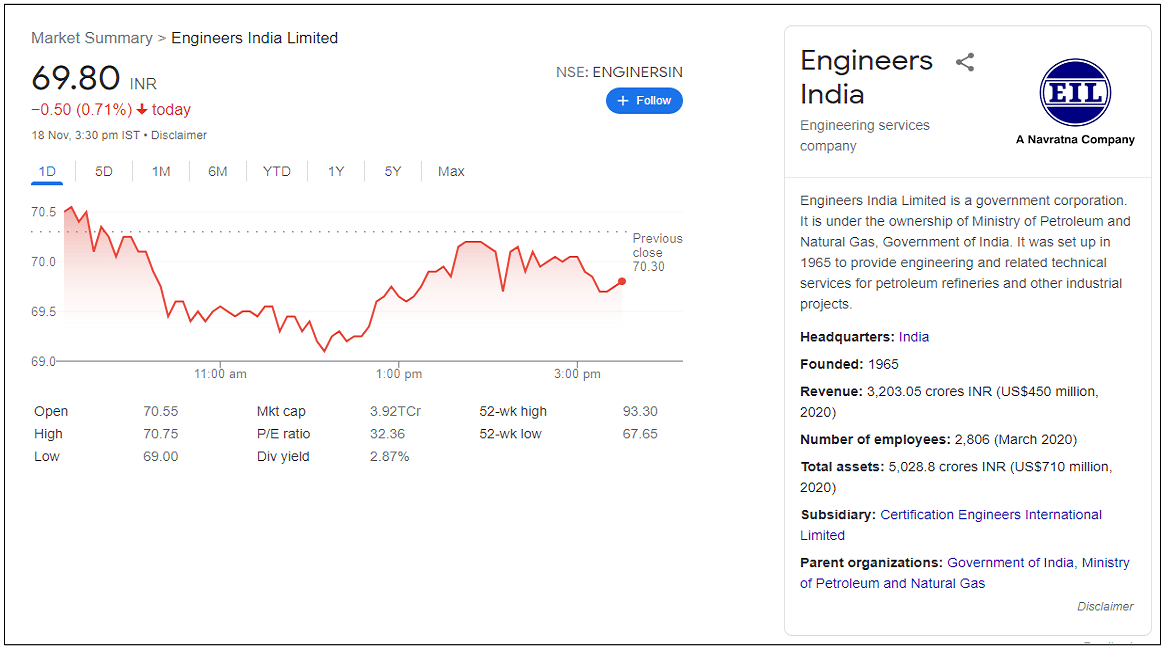Screen dimensions: 1167x650
Task: Follow the ENGINERSIN stock
Action: click(644, 101)
